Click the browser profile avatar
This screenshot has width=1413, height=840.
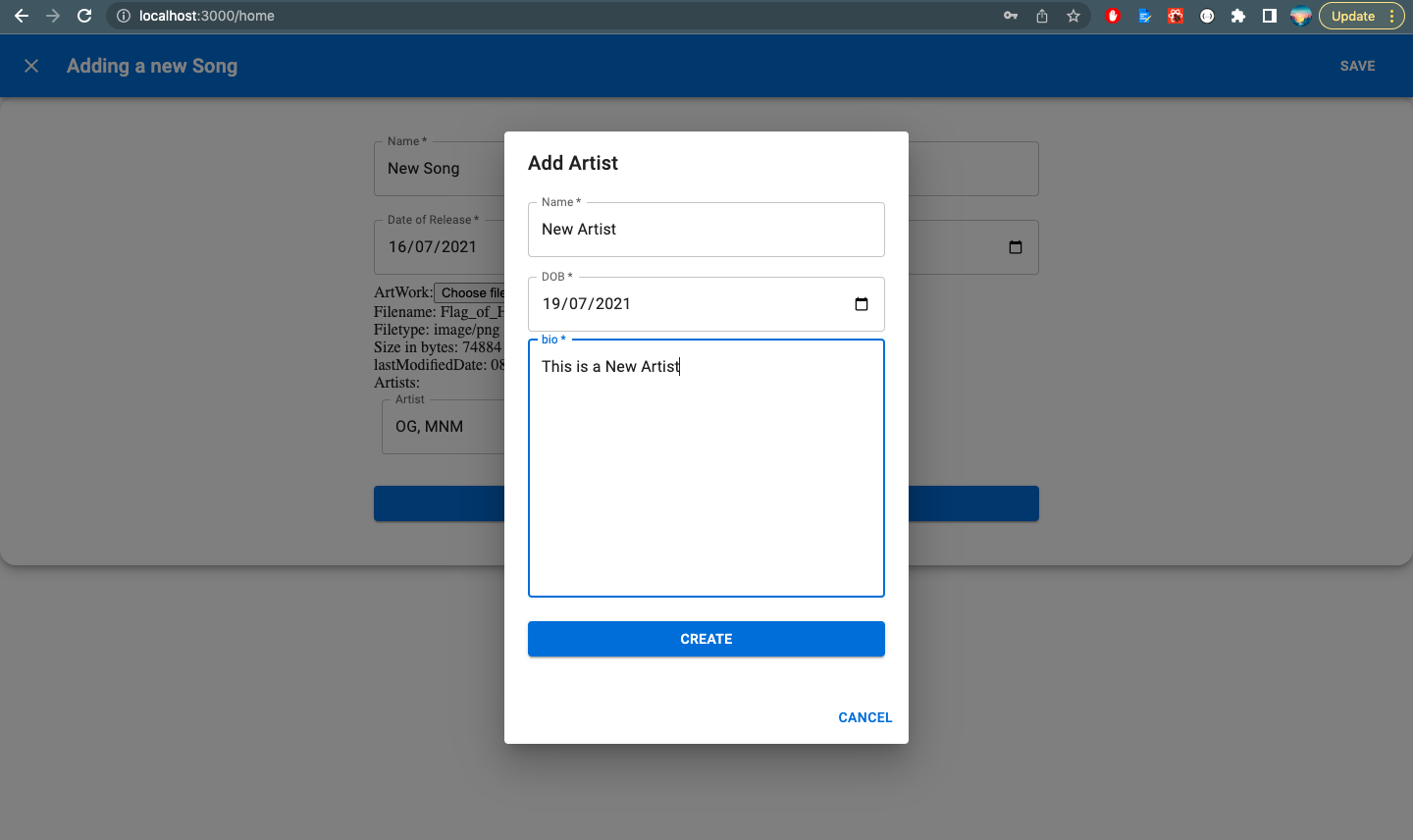click(1300, 16)
